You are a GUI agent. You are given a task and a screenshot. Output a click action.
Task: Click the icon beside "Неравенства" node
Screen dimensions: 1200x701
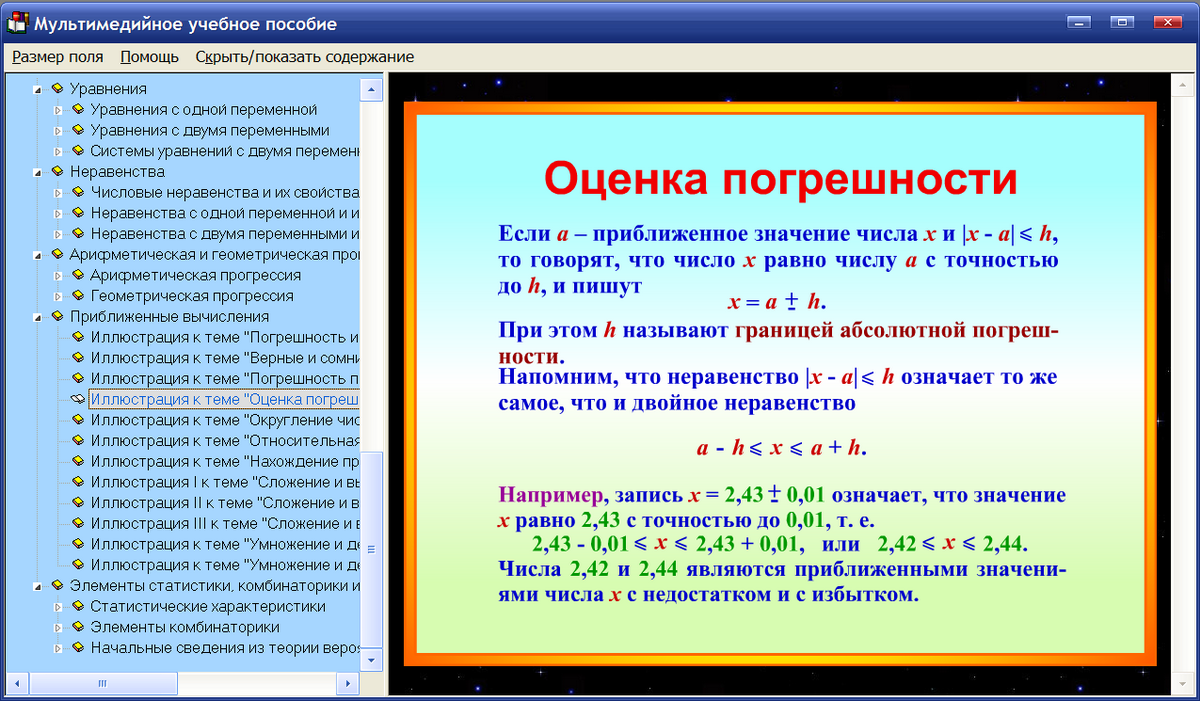coord(59,172)
